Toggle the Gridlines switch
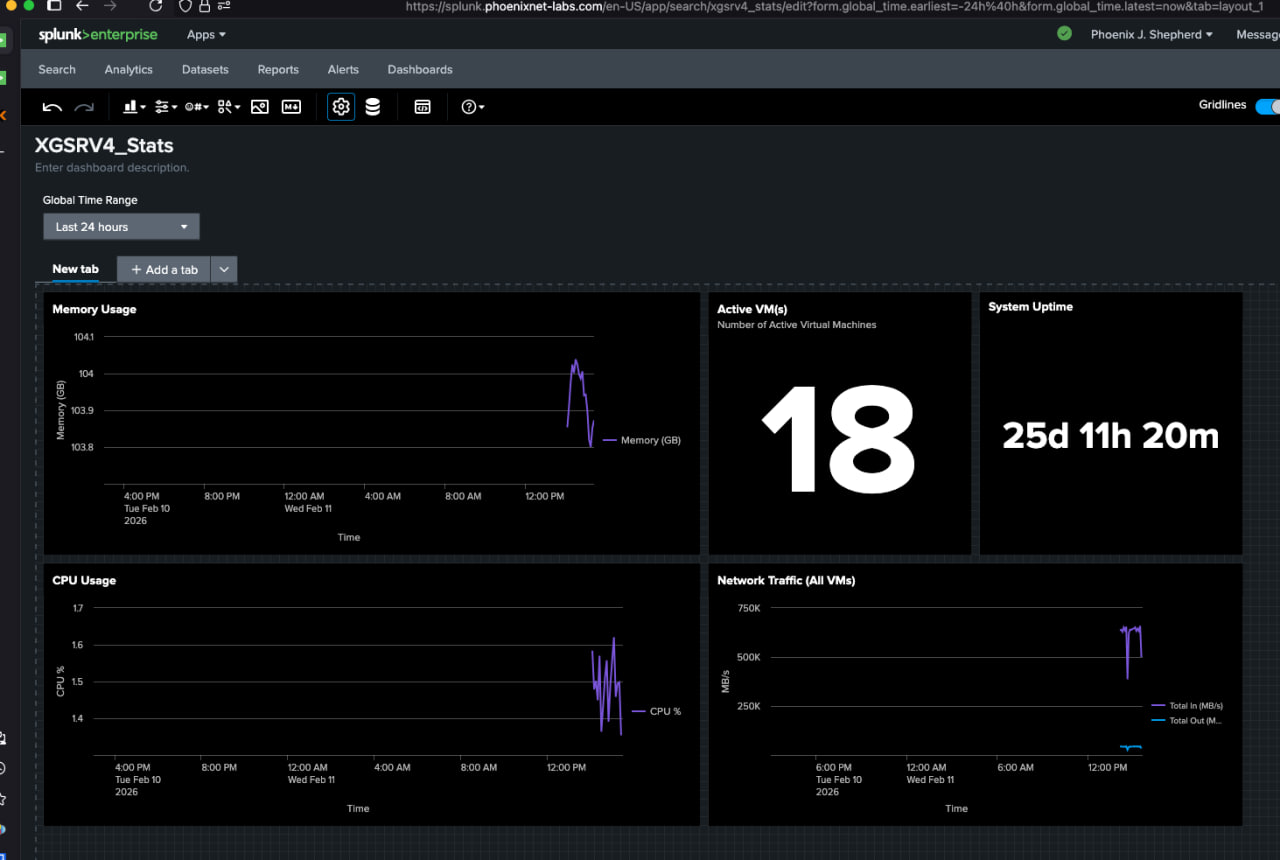The width and height of the screenshot is (1280, 860). 1266,106
